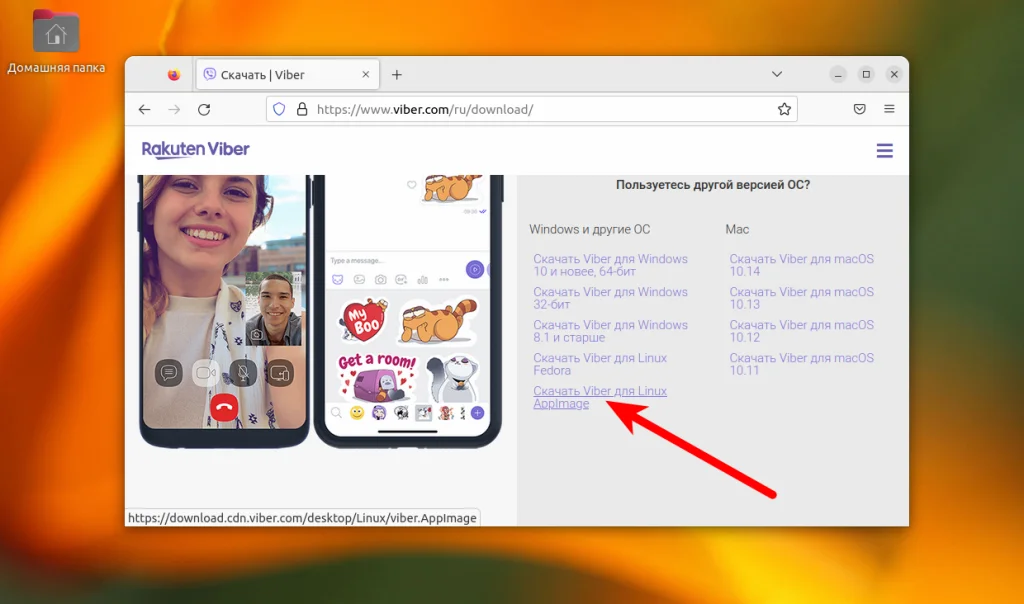Open Firefox application menu
The image size is (1024, 604).
(x=889, y=109)
